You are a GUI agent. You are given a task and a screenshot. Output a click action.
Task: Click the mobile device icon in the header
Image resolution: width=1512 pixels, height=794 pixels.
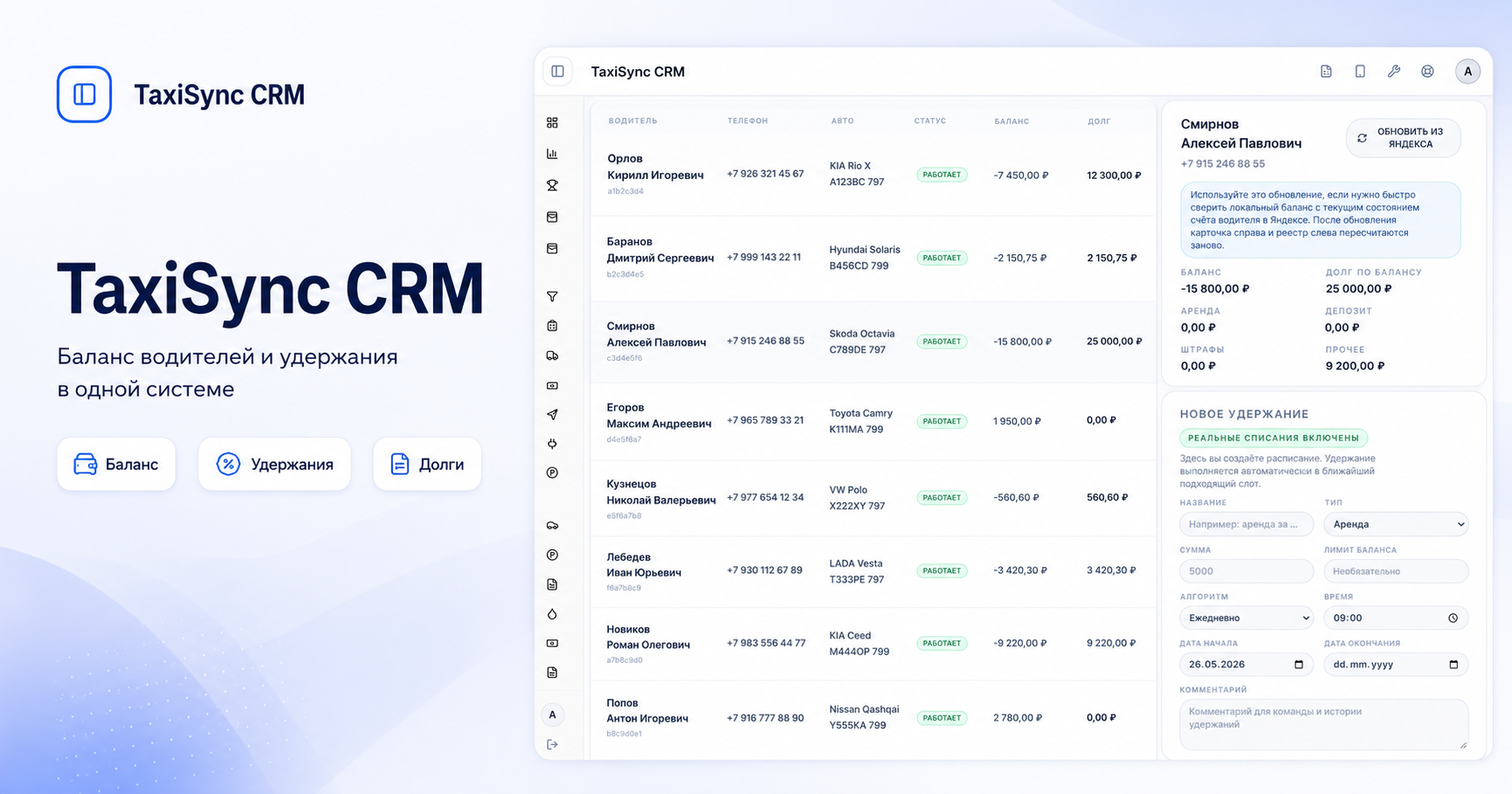click(1360, 72)
